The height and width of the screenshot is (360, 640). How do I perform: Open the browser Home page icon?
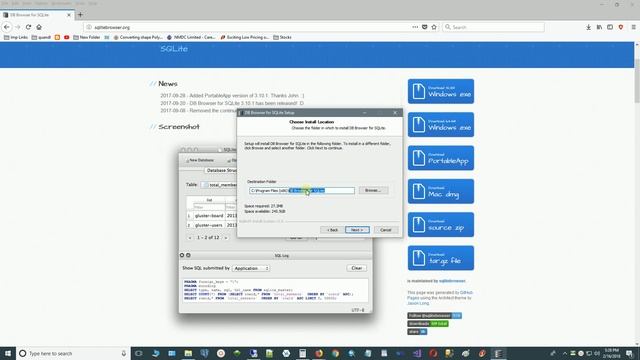39,27
